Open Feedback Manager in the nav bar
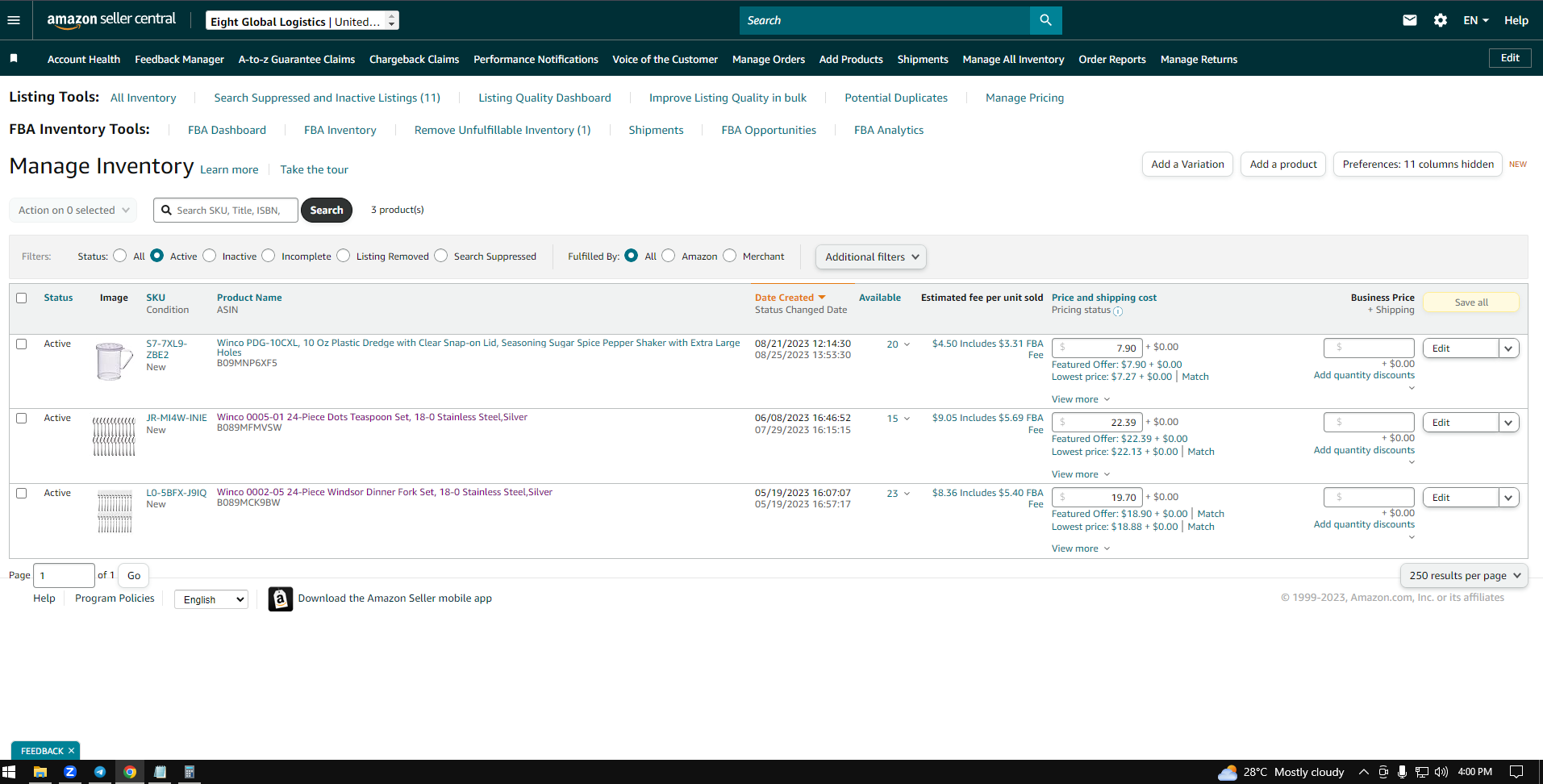 tap(179, 59)
